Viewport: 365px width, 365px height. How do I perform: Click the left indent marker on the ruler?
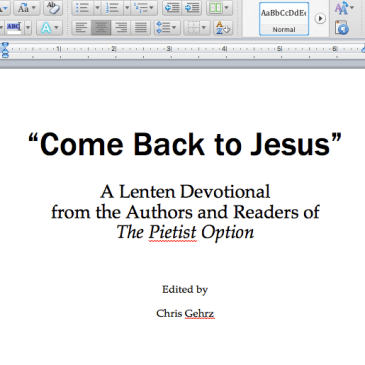point(5,54)
